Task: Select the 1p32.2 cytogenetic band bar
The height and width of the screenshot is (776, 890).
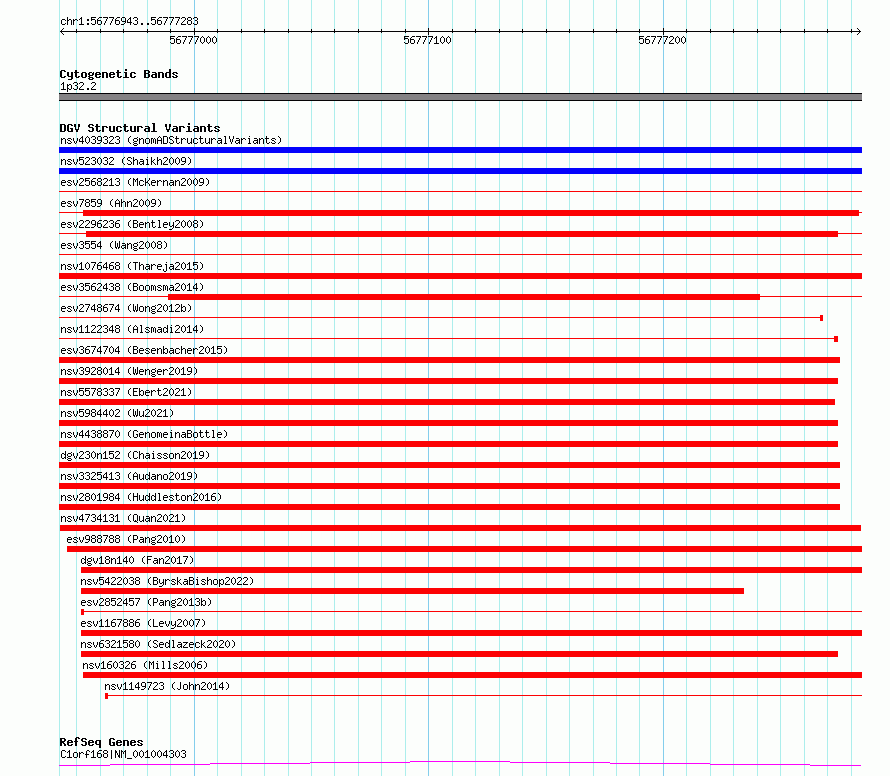Action: pos(460,97)
